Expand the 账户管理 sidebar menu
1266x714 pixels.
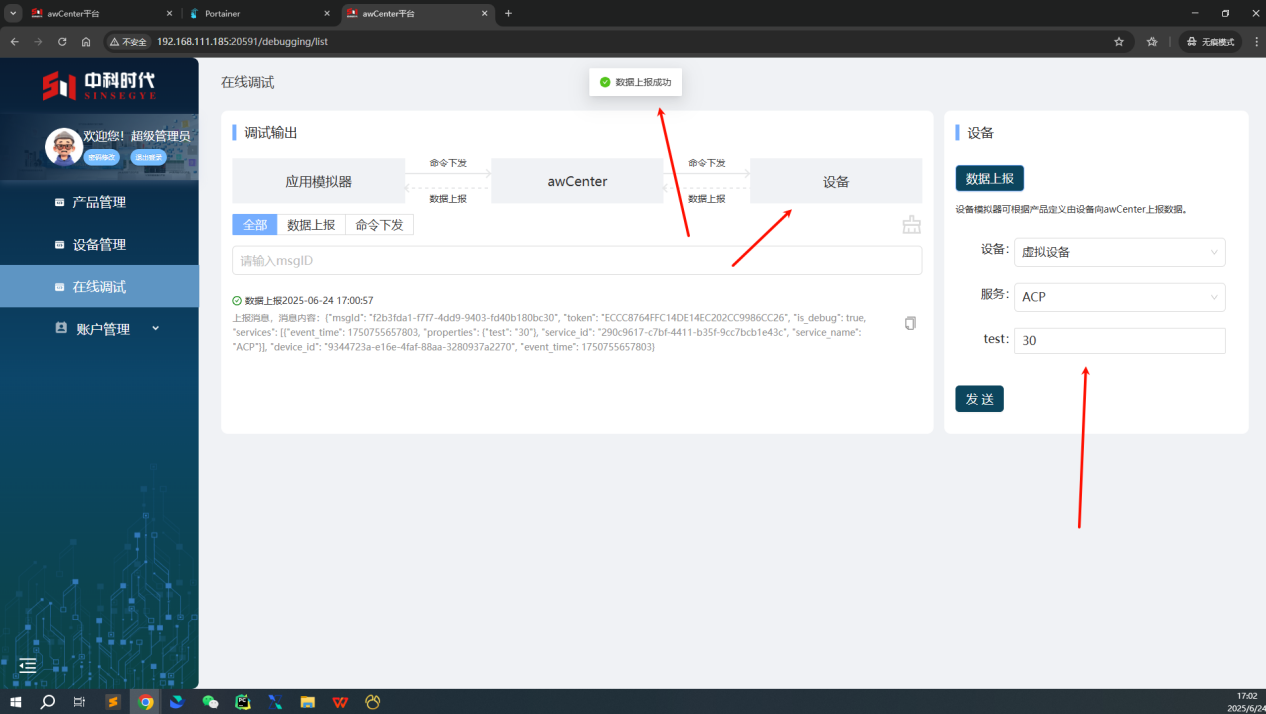104,329
